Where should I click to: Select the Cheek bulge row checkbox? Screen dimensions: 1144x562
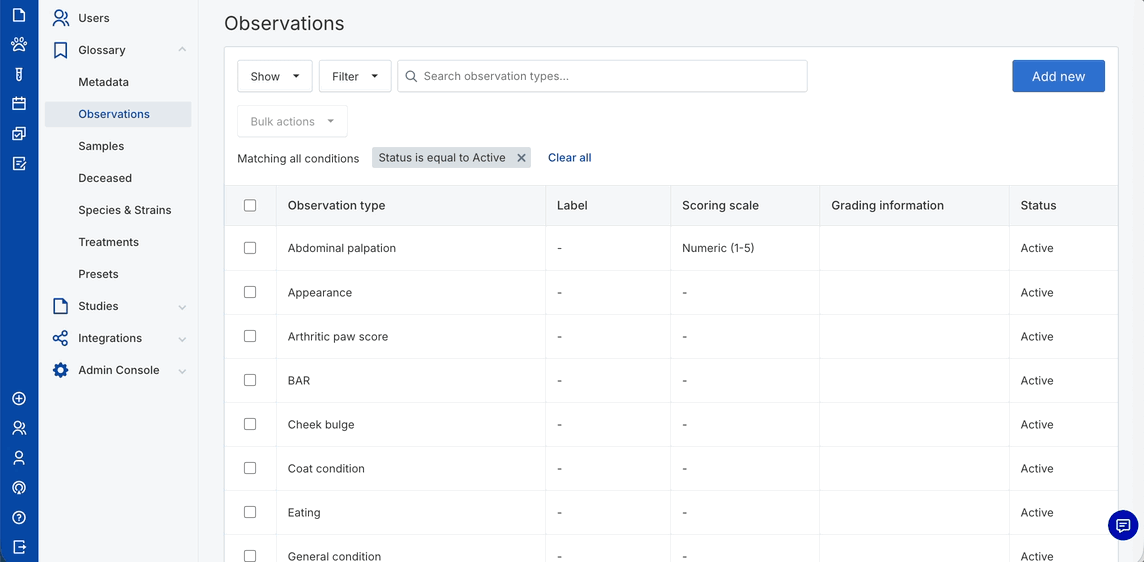pyautogui.click(x=250, y=424)
